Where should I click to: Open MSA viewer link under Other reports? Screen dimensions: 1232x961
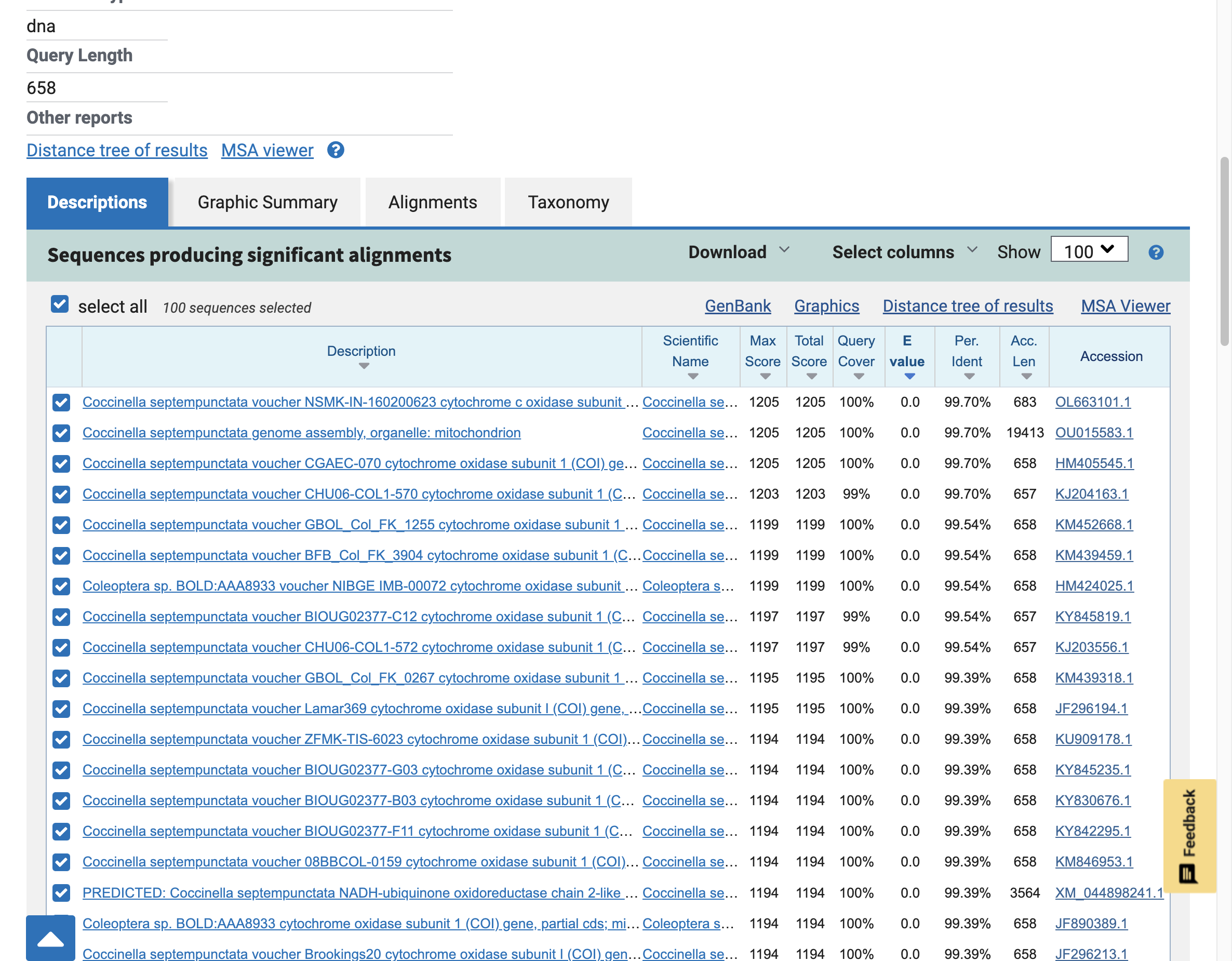(267, 150)
